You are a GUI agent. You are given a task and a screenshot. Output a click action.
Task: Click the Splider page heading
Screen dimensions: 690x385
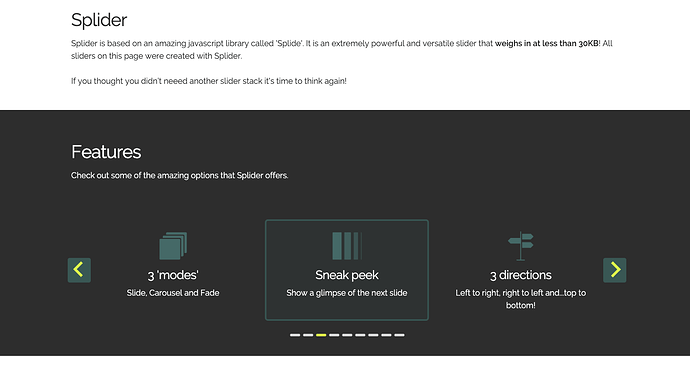(x=99, y=20)
